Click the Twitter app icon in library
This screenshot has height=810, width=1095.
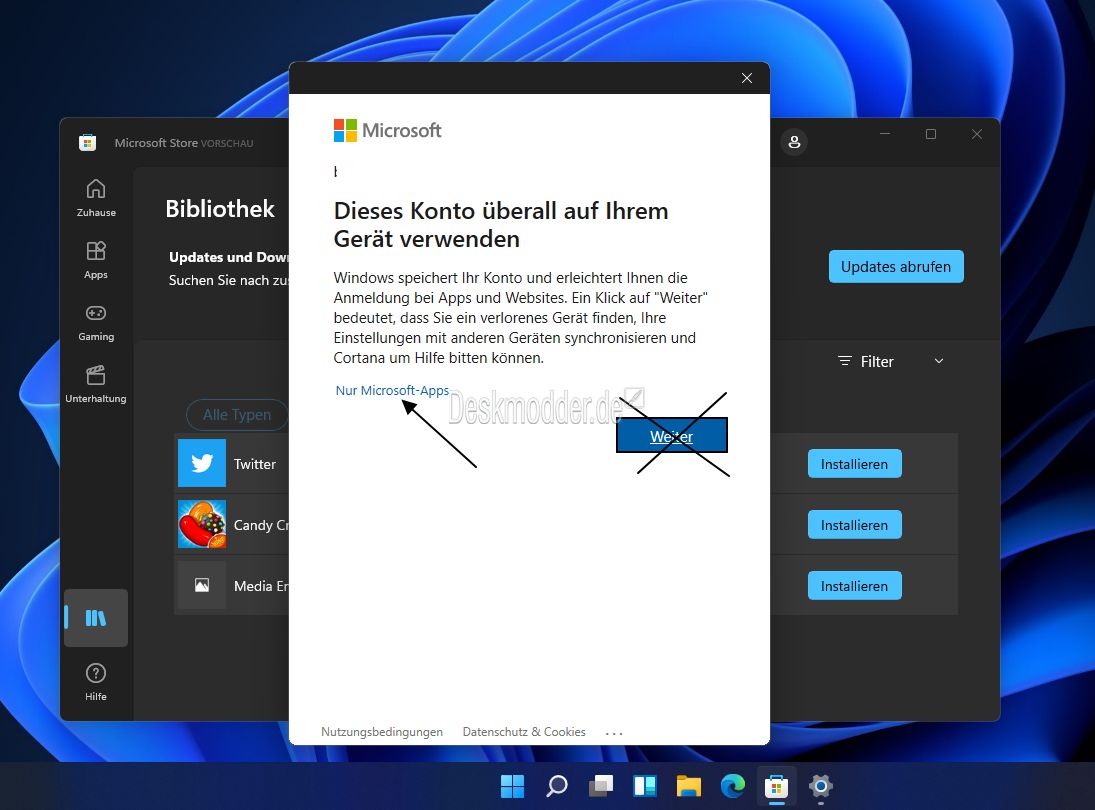pyautogui.click(x=202, y=463)
